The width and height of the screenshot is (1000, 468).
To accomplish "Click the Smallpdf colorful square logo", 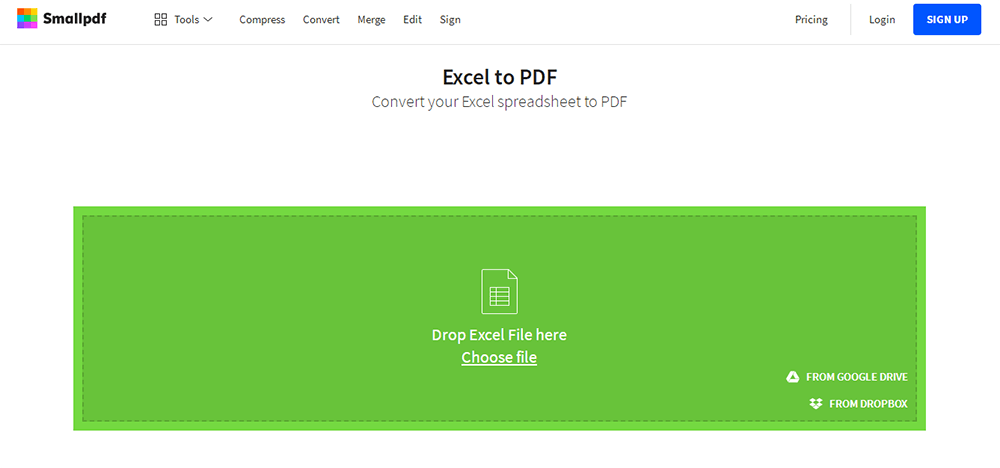I will [x=28, y=19].
